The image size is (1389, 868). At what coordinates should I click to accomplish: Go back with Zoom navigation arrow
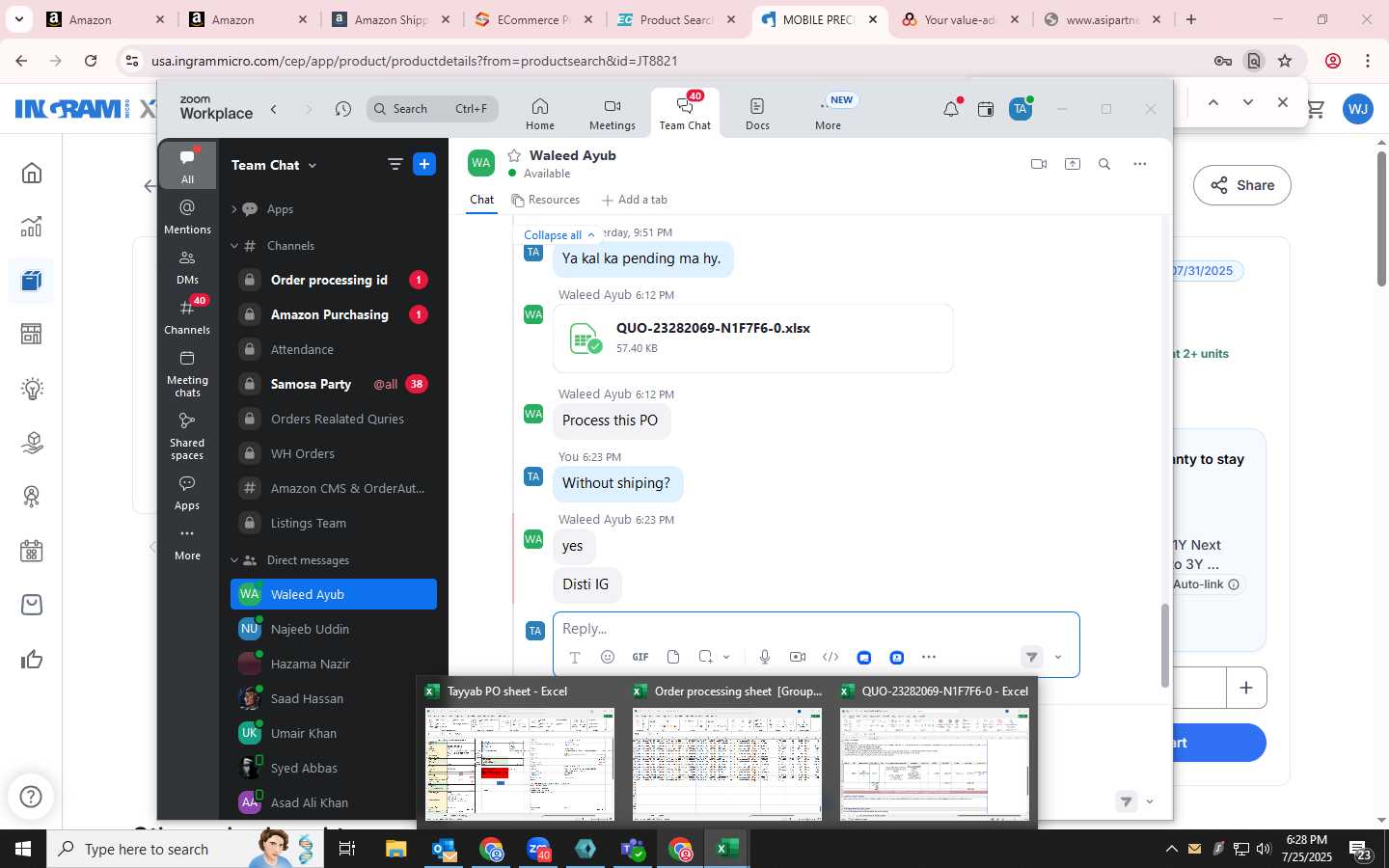point(274,109)
